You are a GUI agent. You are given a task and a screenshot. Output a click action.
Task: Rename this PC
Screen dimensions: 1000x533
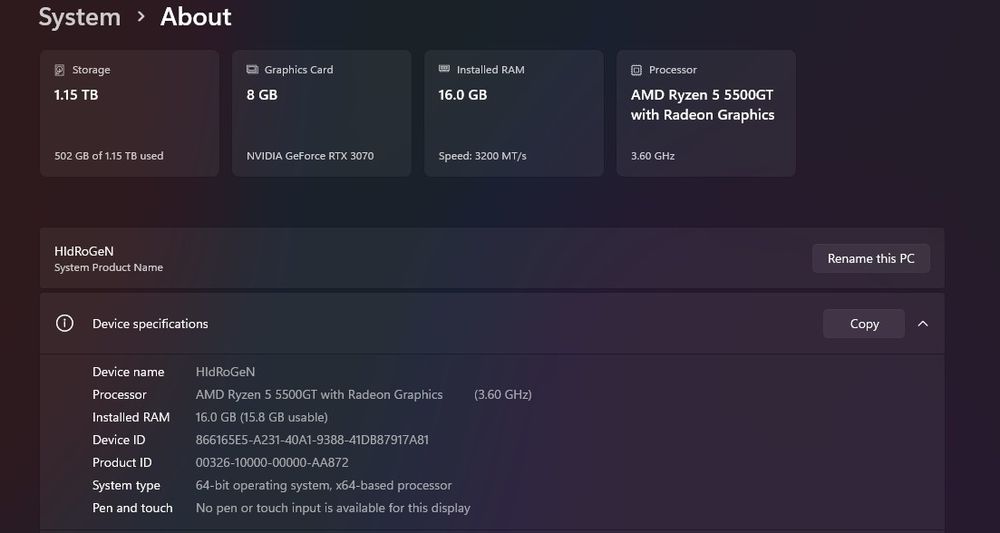pos(871,258)
